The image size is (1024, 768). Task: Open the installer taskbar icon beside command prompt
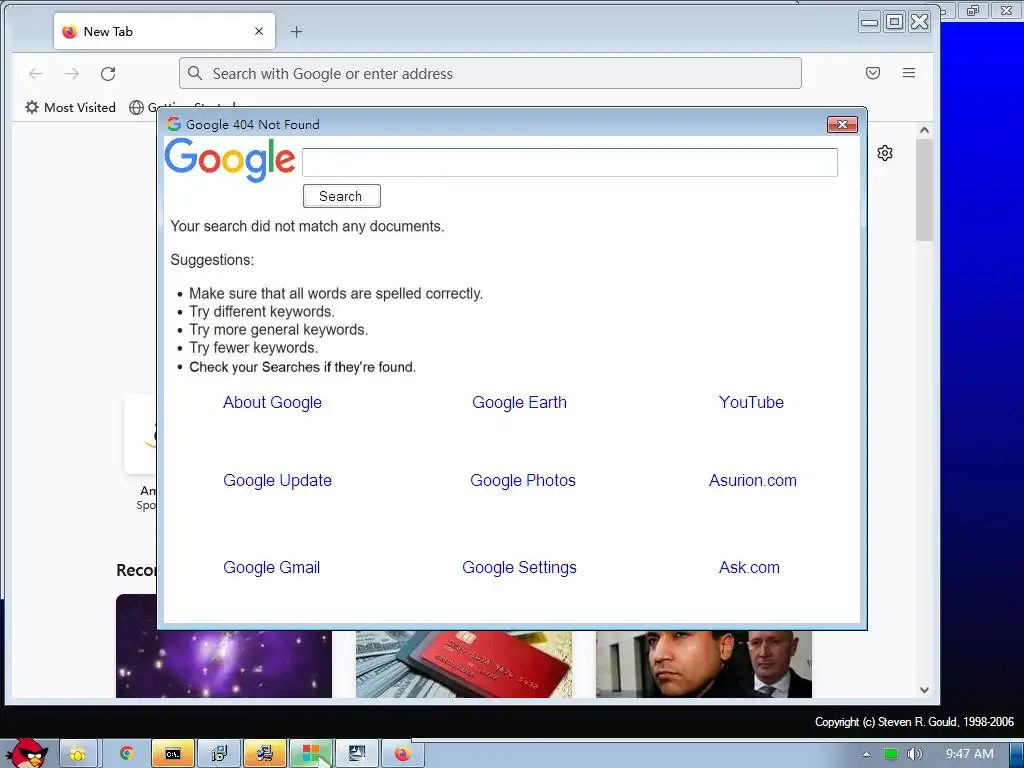[x=219, y=754]
